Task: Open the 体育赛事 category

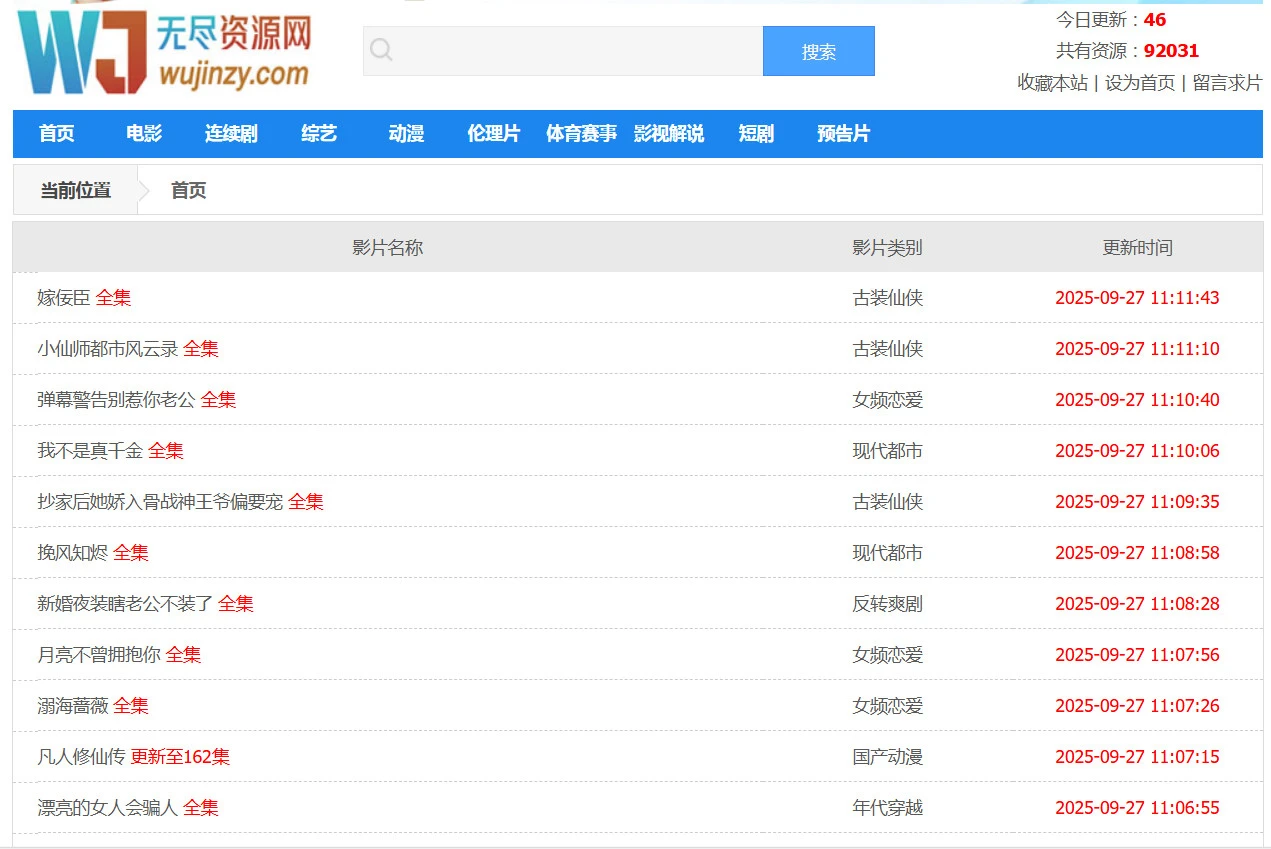Action: pos(581,133)
